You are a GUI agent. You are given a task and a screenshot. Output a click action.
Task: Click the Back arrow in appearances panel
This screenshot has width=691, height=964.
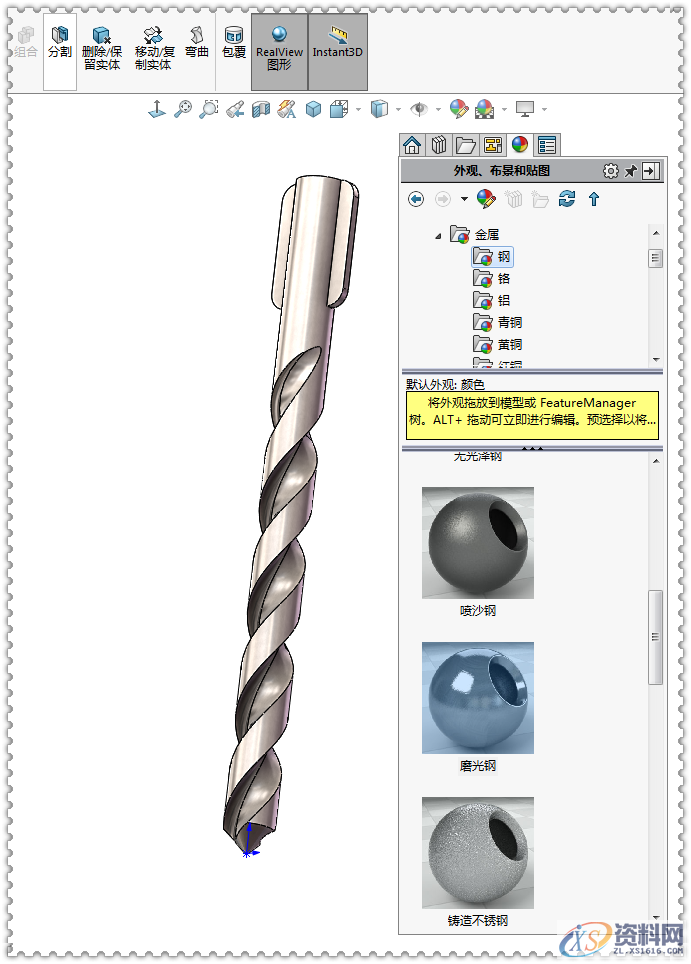(416, 199)
